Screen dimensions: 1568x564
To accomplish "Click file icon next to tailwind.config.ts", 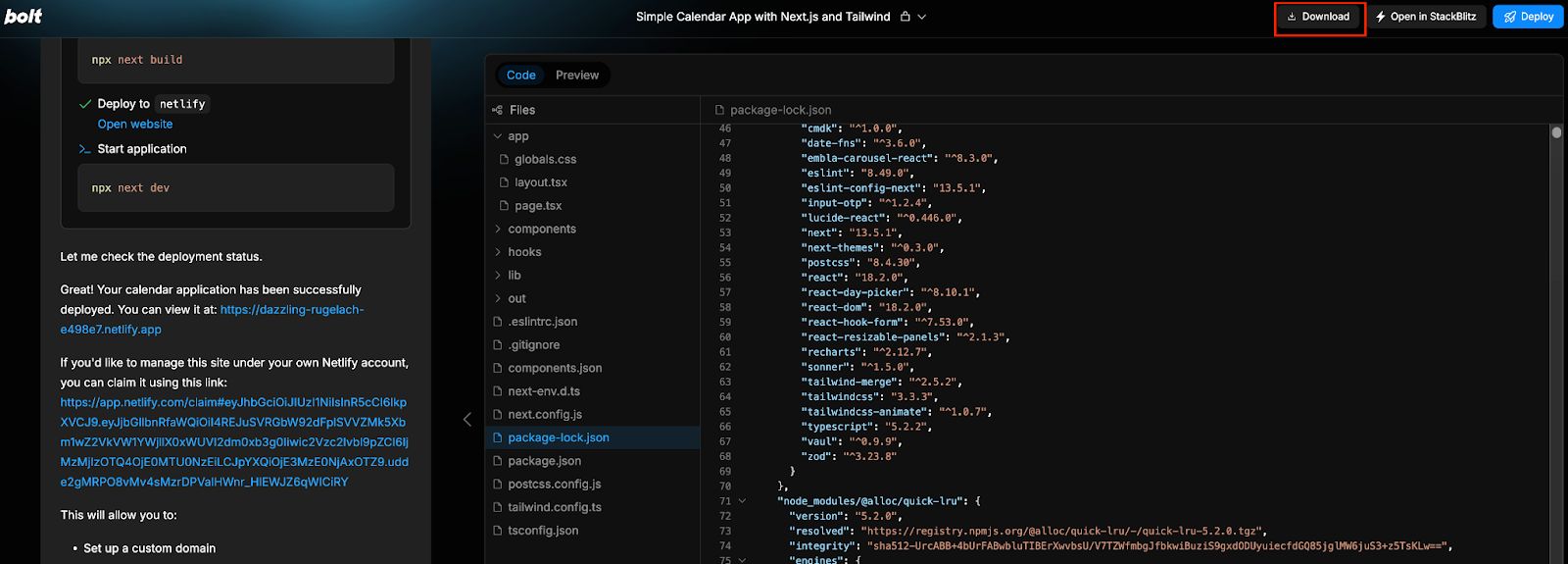I will pyautogui.click(x=498, y=507).
